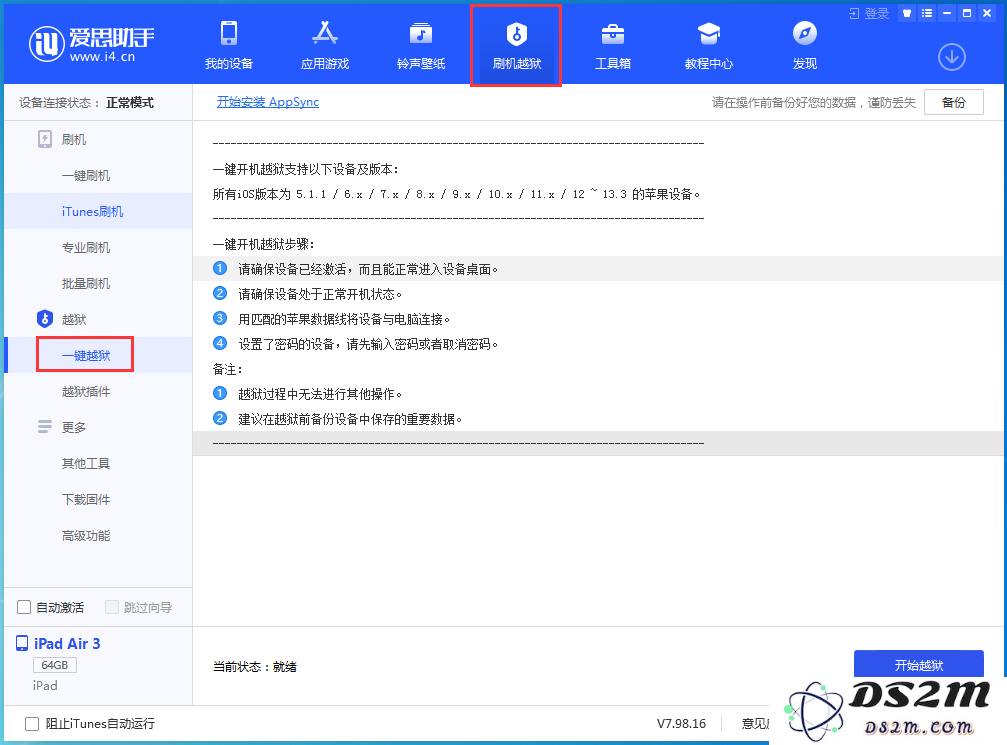Image resolution: width=1007 pixels, height=745 pixels.
Task: Open the 教程中心 graduation cap icon
Action: 709,33
